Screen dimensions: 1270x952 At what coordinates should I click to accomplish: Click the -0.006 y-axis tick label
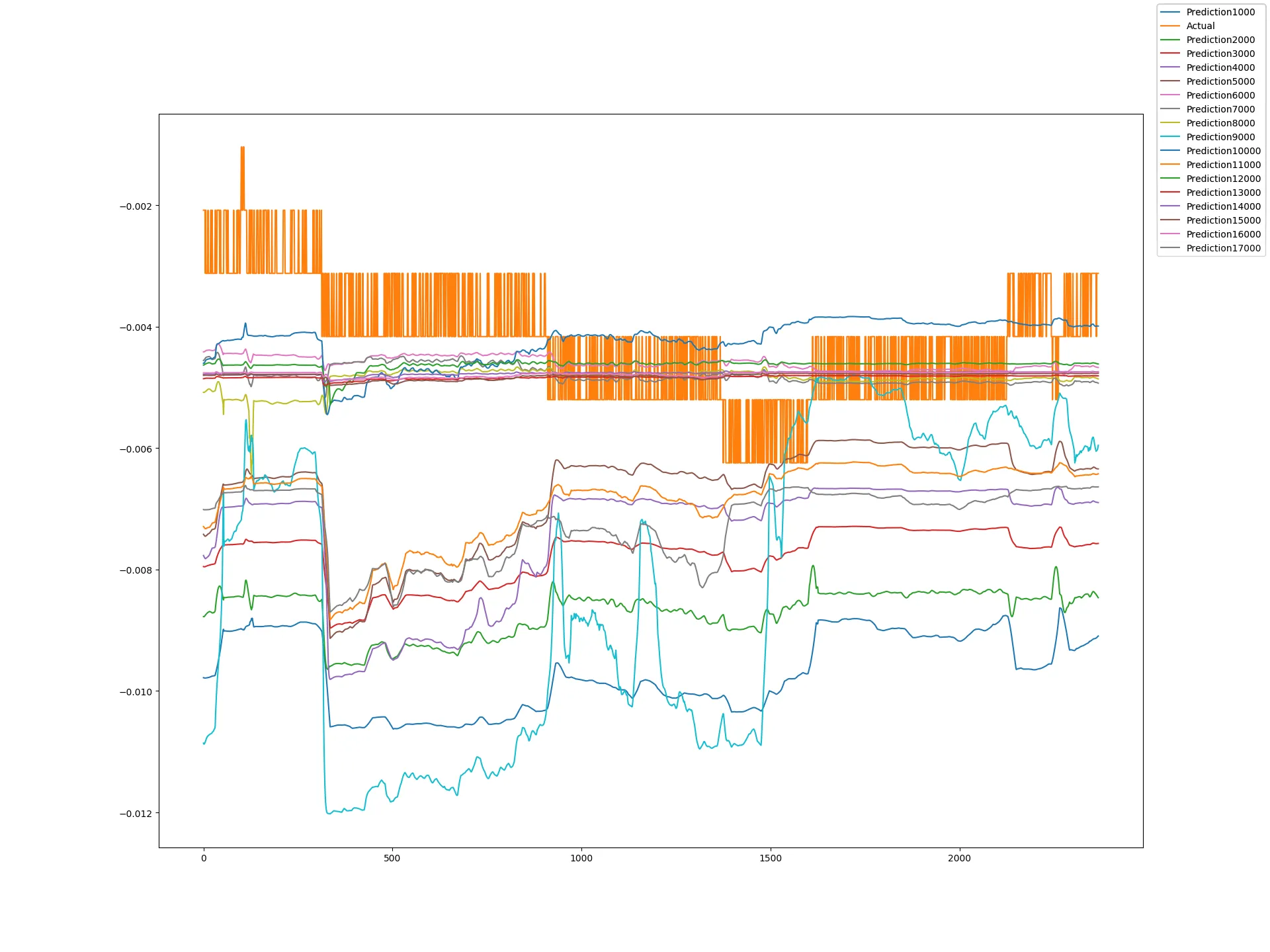tap(135, 449)
